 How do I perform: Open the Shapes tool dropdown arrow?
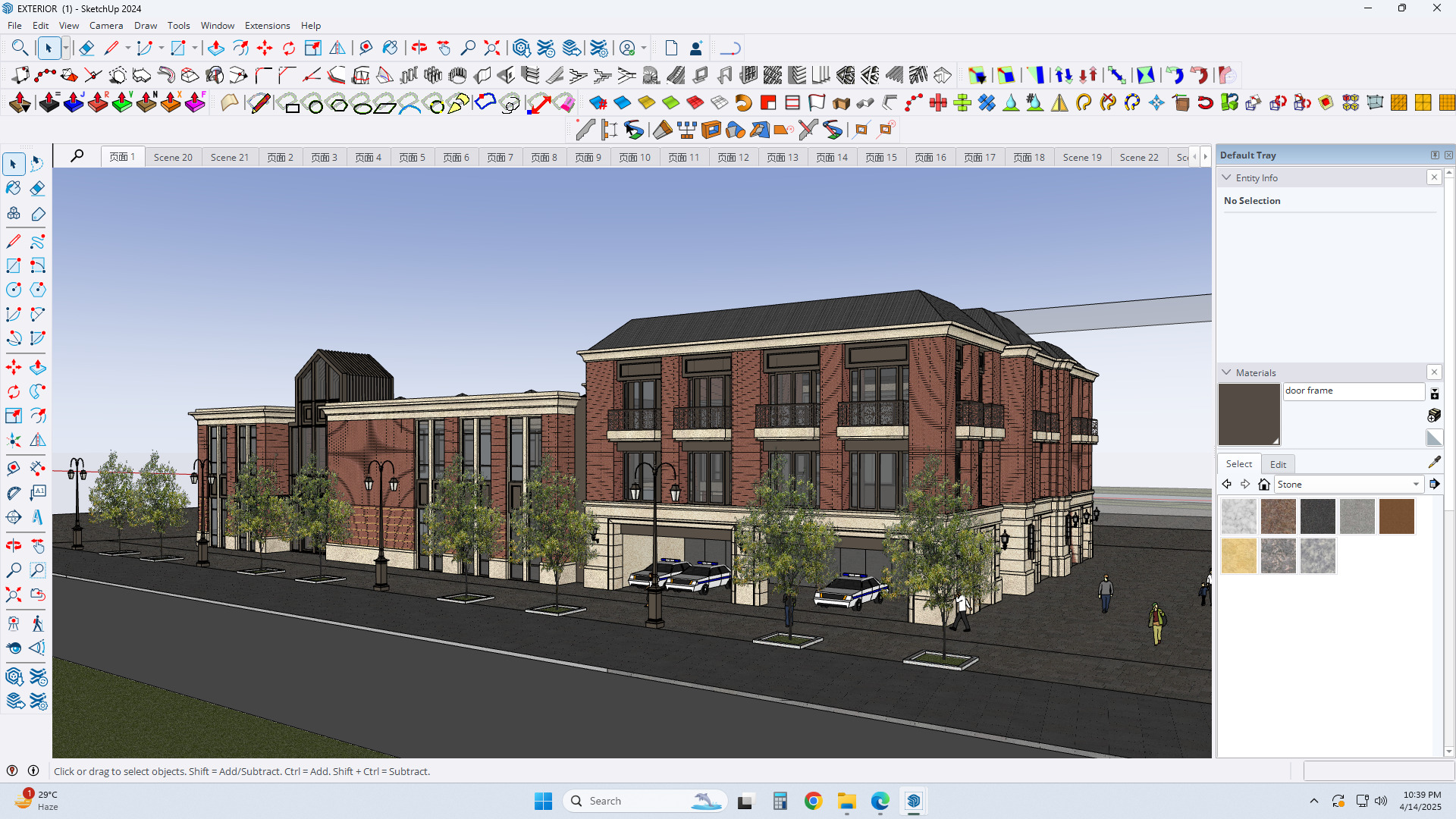pyautogui.click(x=195, y=49)
